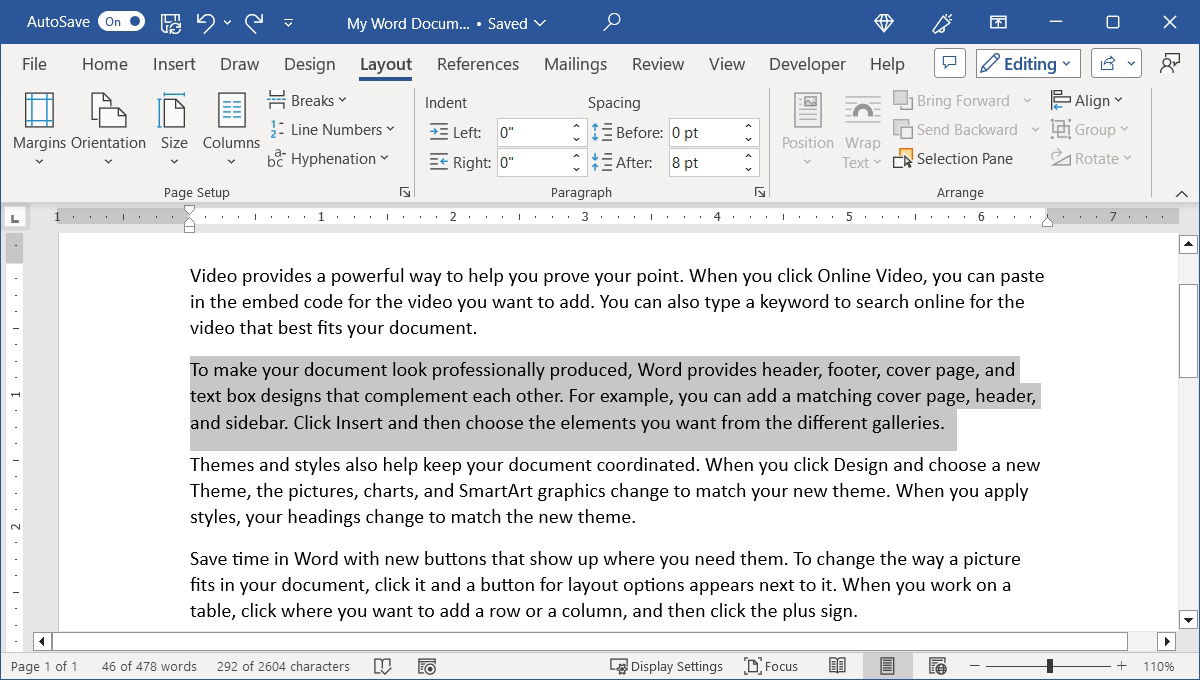1200x680 pixels.
Task: Turn off AutoSave
Action: (x=120, y=20)
